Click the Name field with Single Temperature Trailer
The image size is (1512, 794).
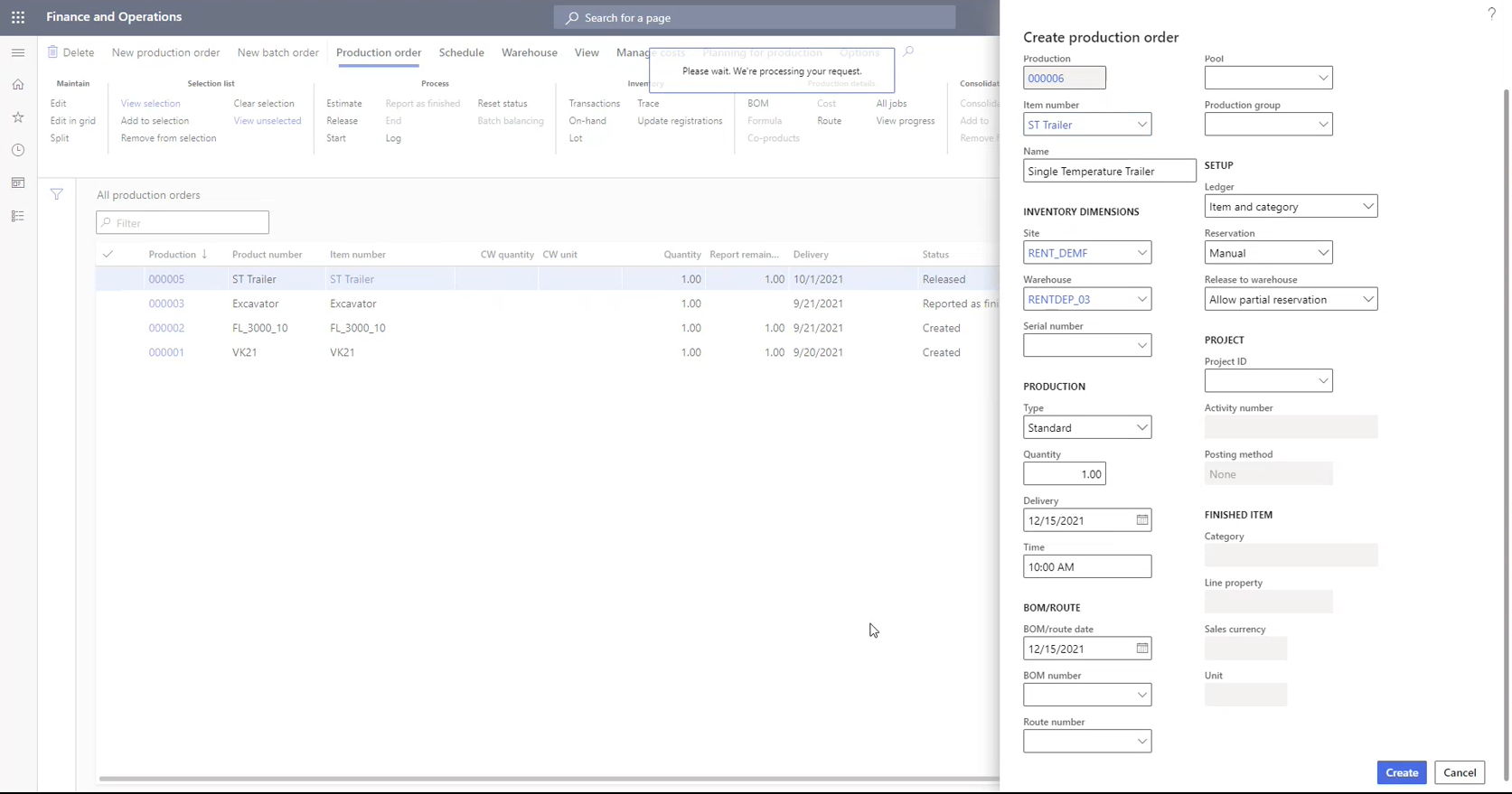click(1110, 171)
